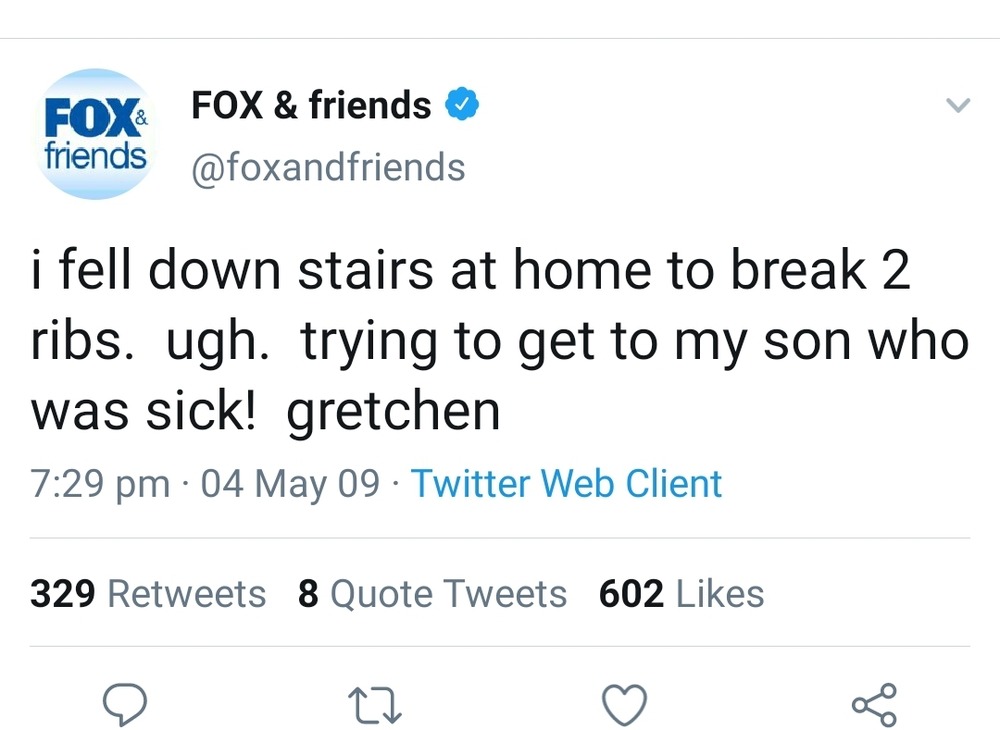
Task: Open the Twitter Web Client source link
Action: [x=567, y=484]
